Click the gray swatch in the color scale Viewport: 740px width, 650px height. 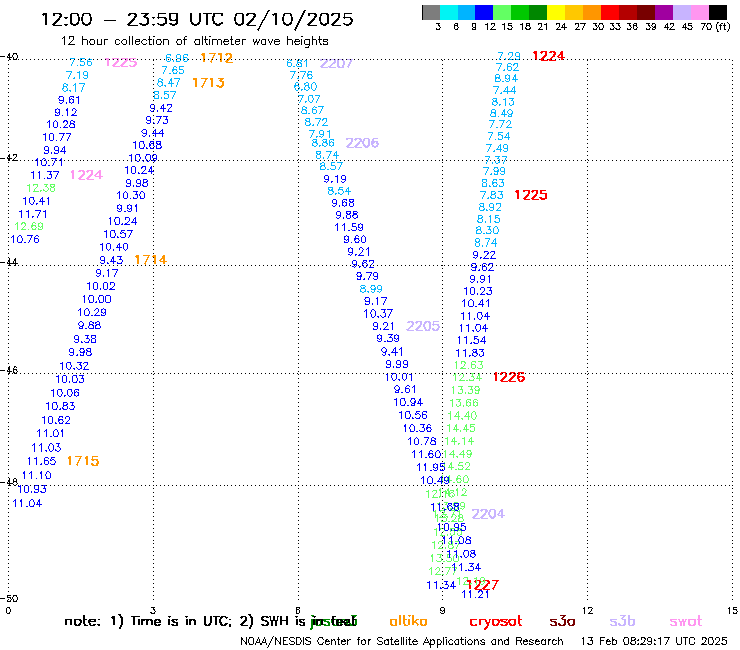coord(431,12)
